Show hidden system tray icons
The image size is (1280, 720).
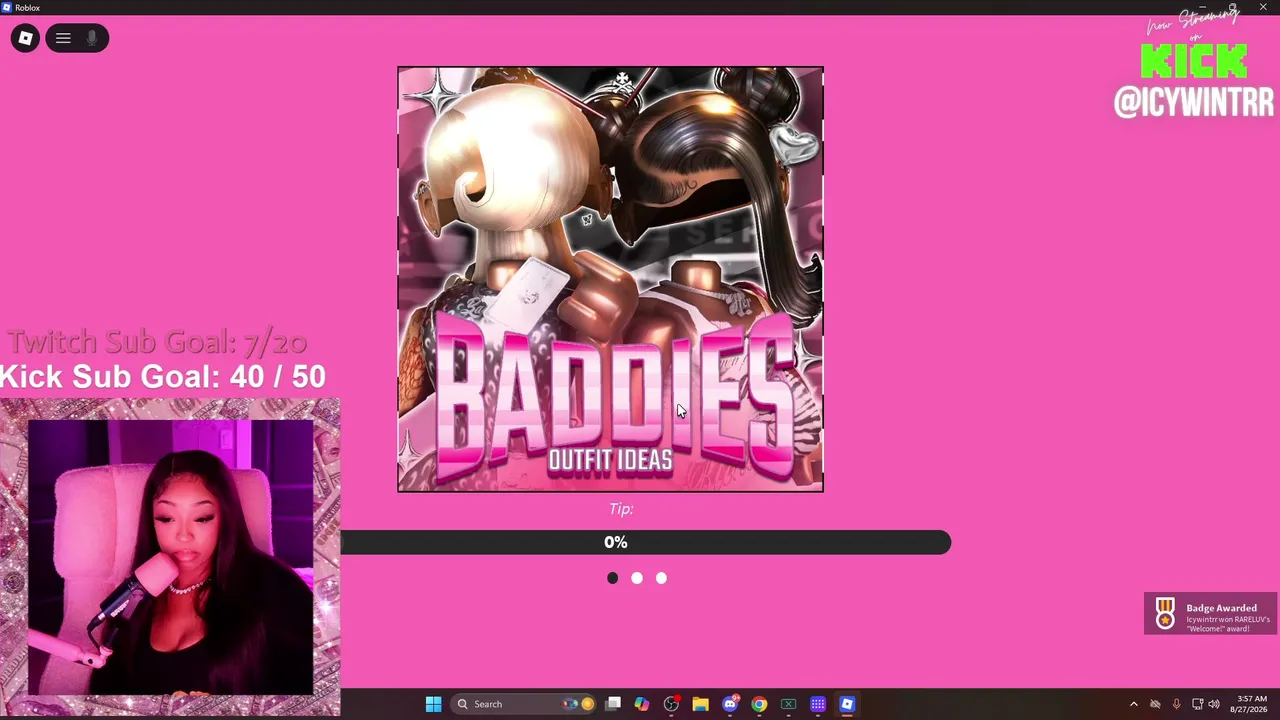pyautogui.click(x=1133, y=704)
